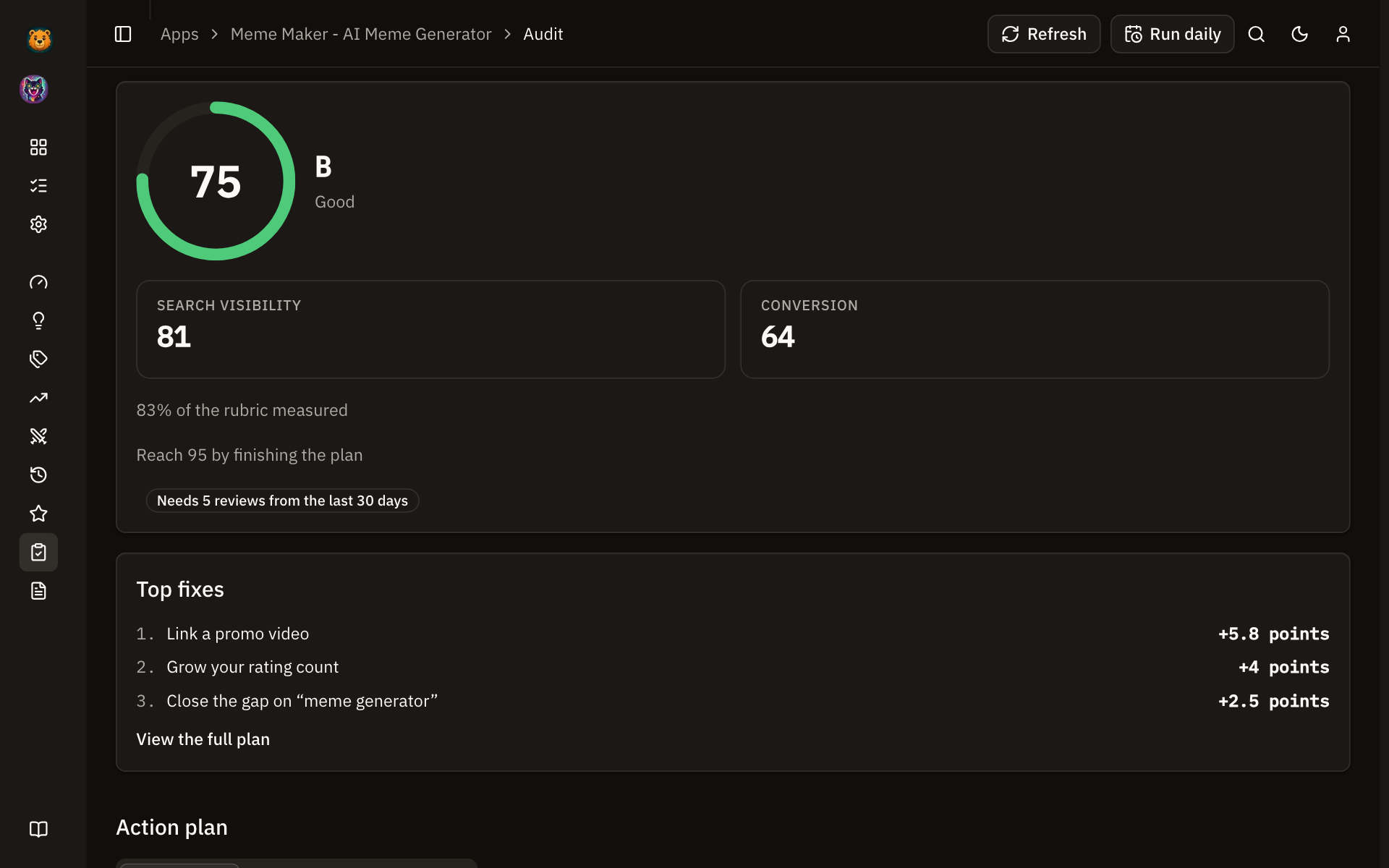Open the search magnifier in header
This screenshot has height=868, width=1389.
coord(1256,34)
